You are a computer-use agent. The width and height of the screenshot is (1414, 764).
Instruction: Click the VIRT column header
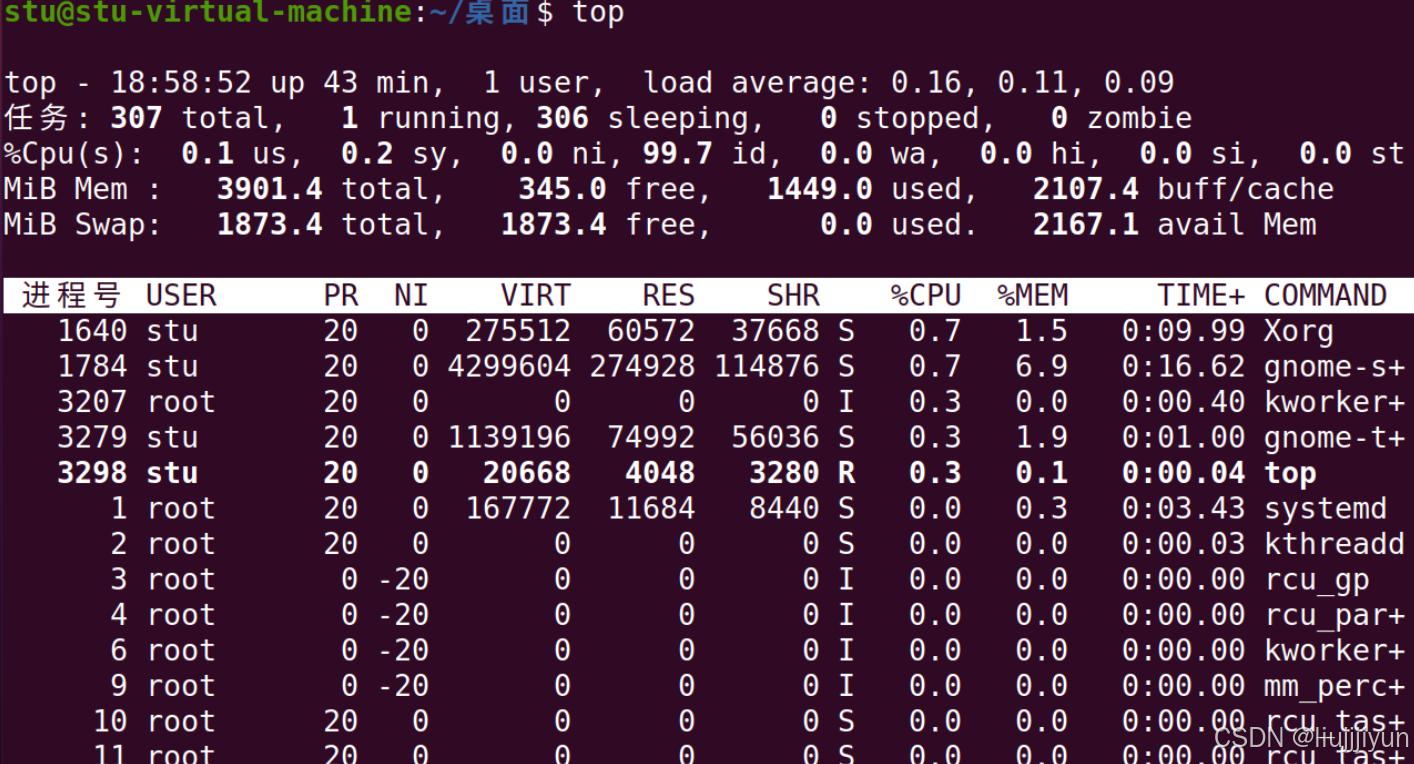[x=536, y=294]
